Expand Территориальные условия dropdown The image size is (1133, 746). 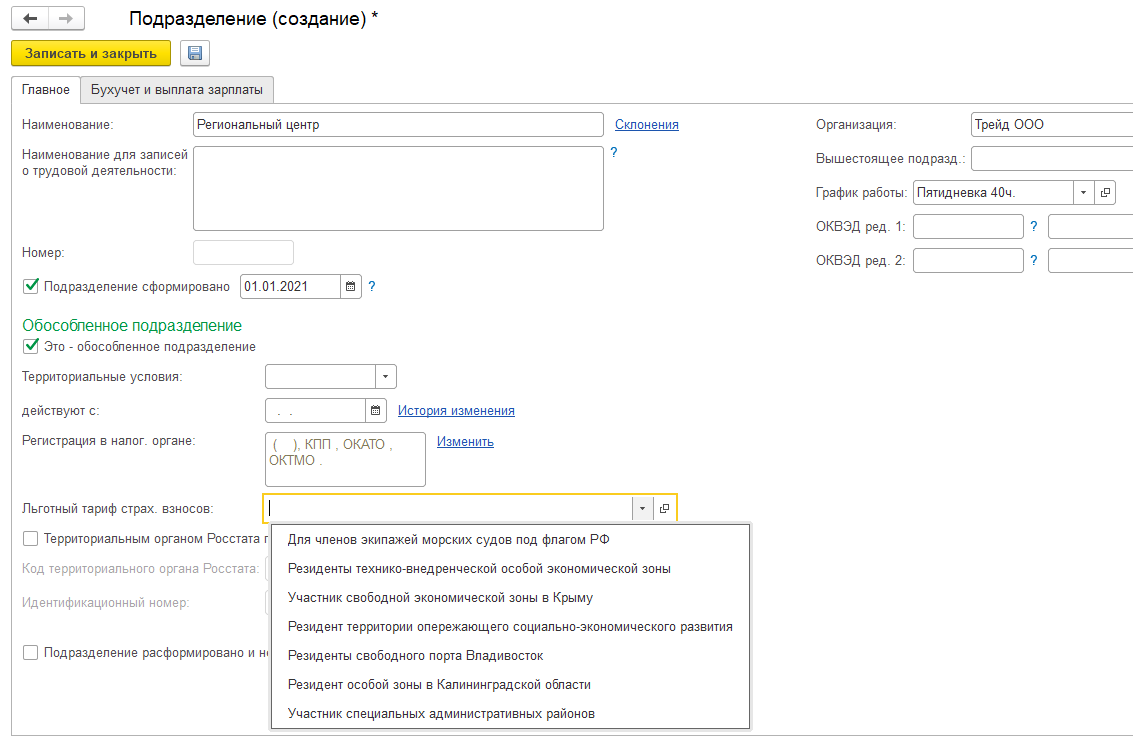pos(385,377)
